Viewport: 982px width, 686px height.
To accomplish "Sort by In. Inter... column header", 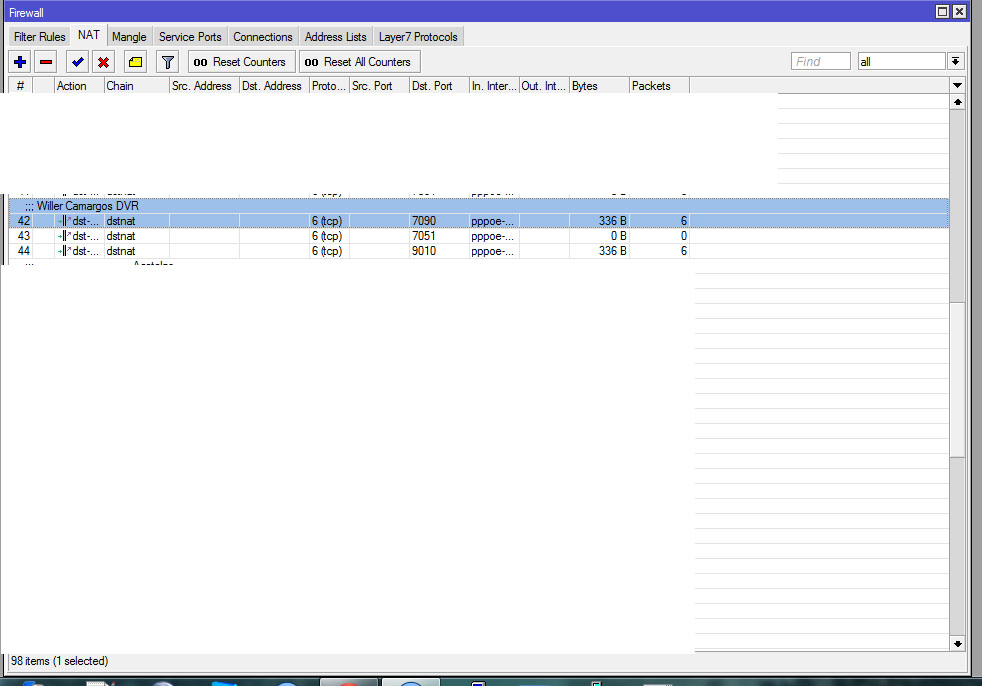I will click(494, 86).
